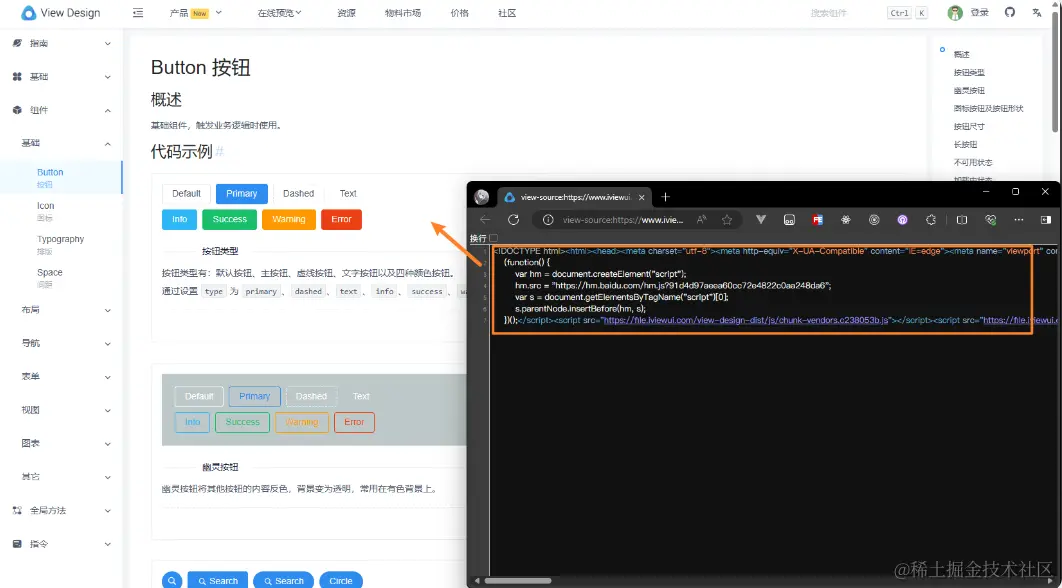Click the round search icon button at bottom
The width and height of the screenshot is (1062, 588).
tap(172, 581)
